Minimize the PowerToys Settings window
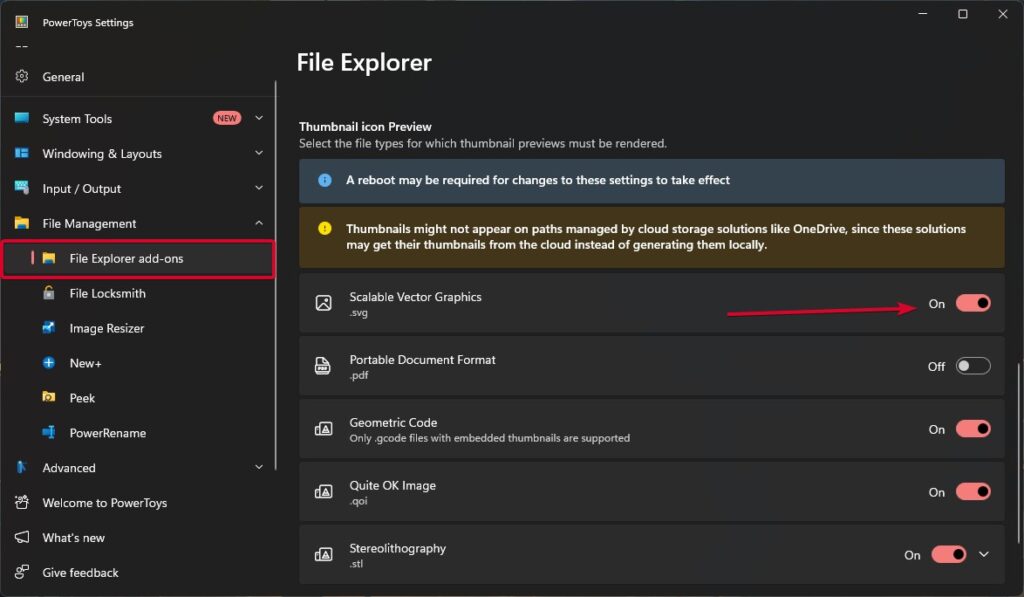This screenshot has height=597, width=1024. 923,14
